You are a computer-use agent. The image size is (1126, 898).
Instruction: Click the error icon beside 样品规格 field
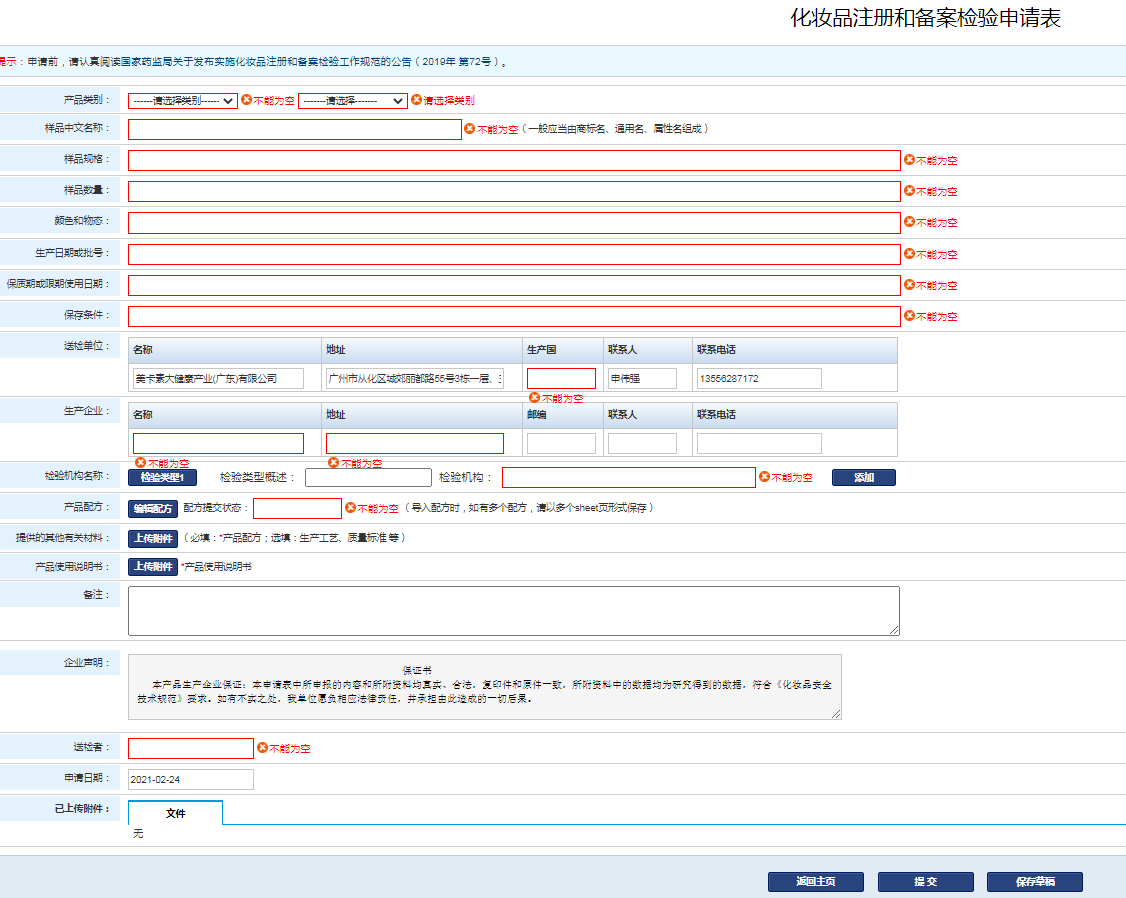pos(909,159)
